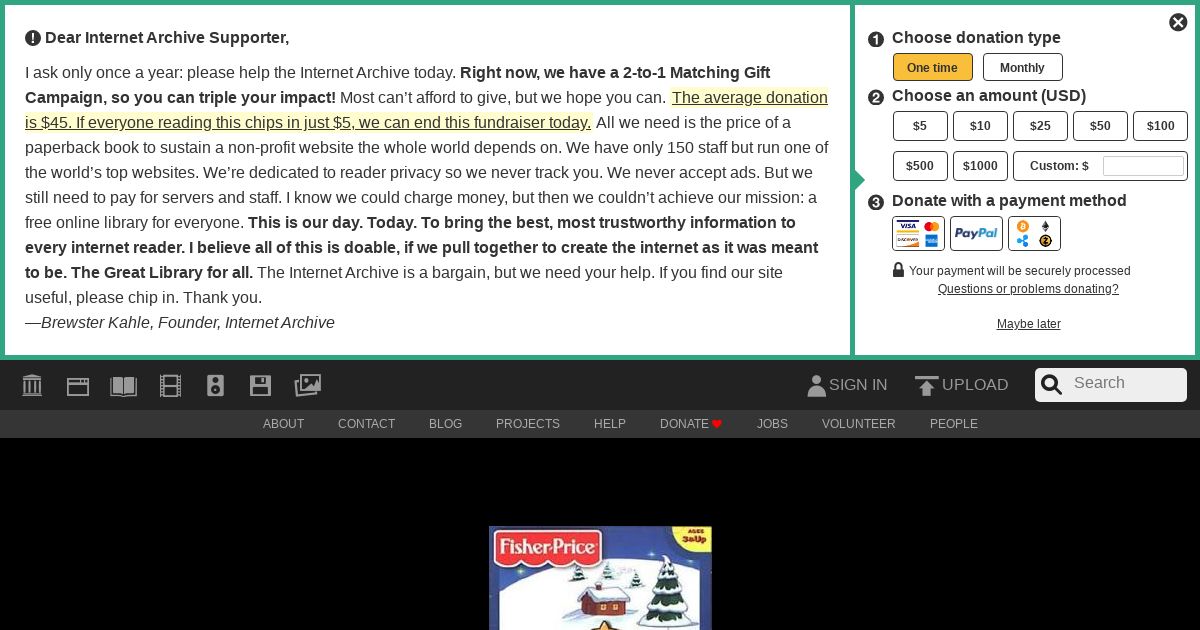Click the red heart next to Donate
This screenshot has height=630, width=1200.
[717, 424]
